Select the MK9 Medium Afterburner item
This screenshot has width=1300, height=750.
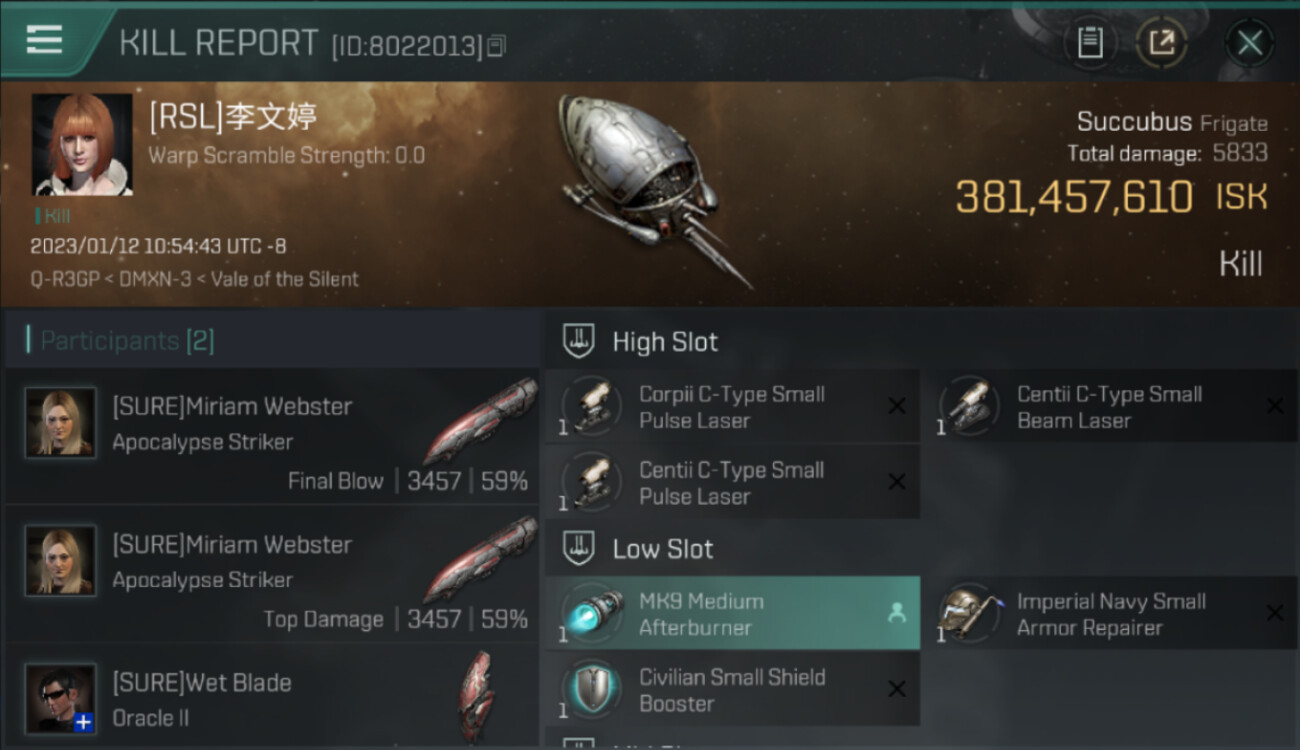click(732, 614)
